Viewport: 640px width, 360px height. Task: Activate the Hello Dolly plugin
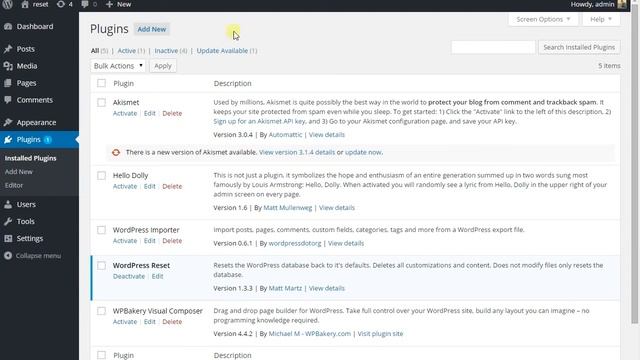pyautogui.click(x=125, y=187)
